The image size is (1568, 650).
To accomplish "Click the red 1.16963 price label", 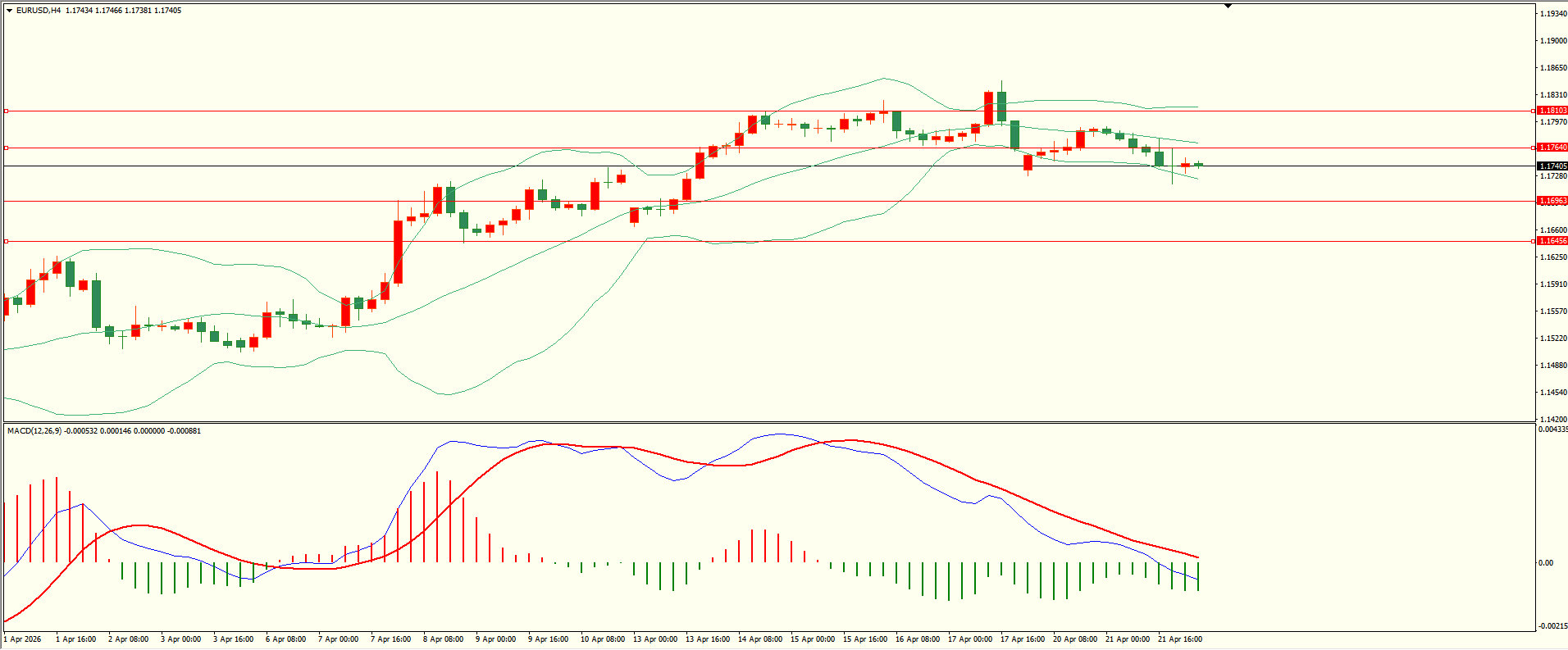I will point(1552,201).
